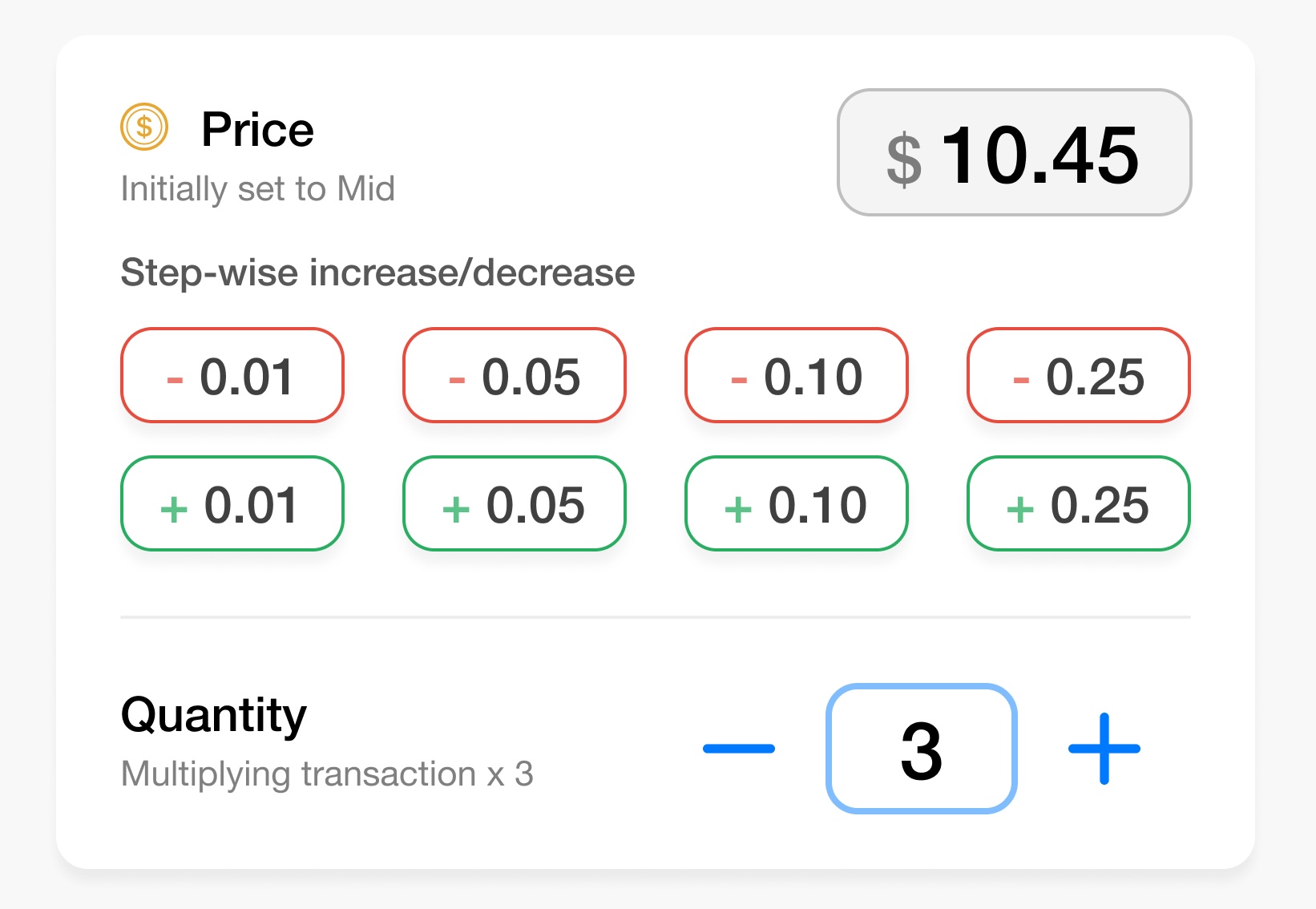Decrease price by 0.25

[x=1079, y=375]
